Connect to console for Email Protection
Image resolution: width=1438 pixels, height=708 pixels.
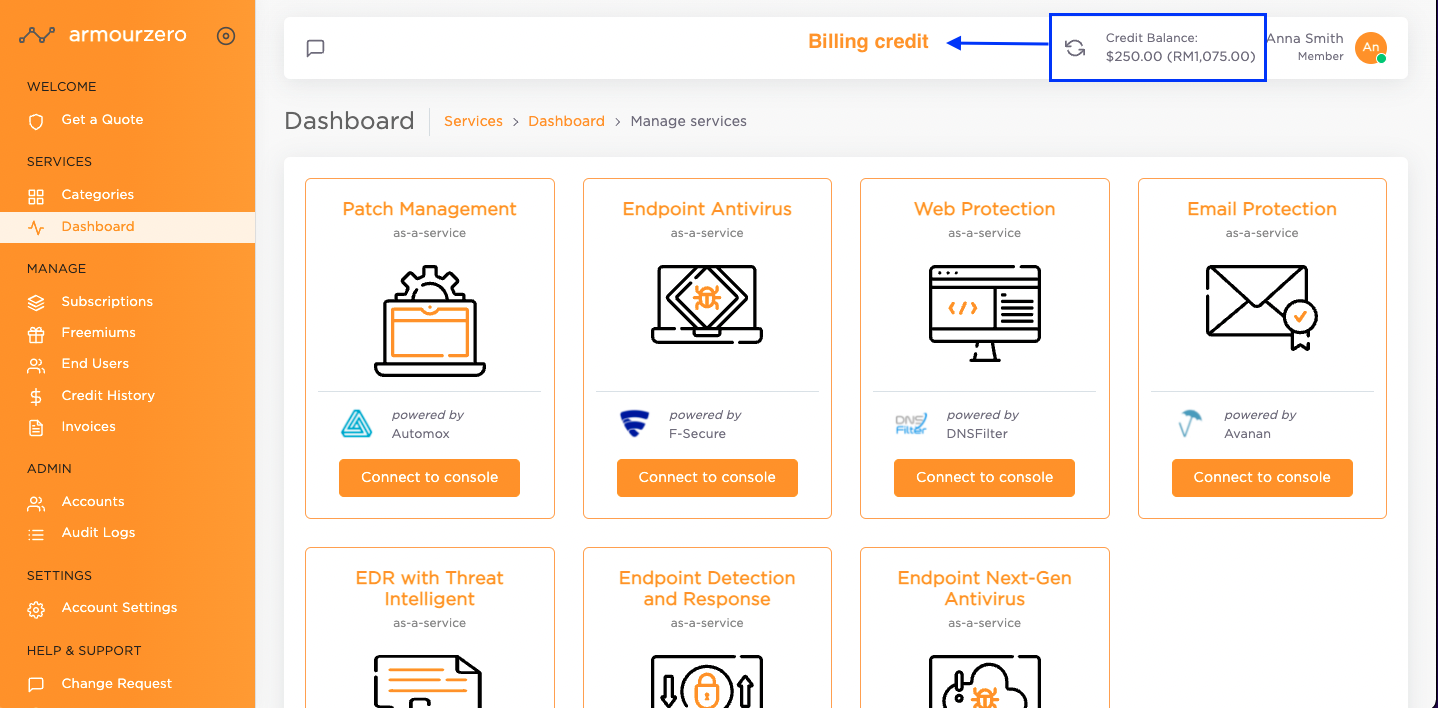tap(1262, 478)
